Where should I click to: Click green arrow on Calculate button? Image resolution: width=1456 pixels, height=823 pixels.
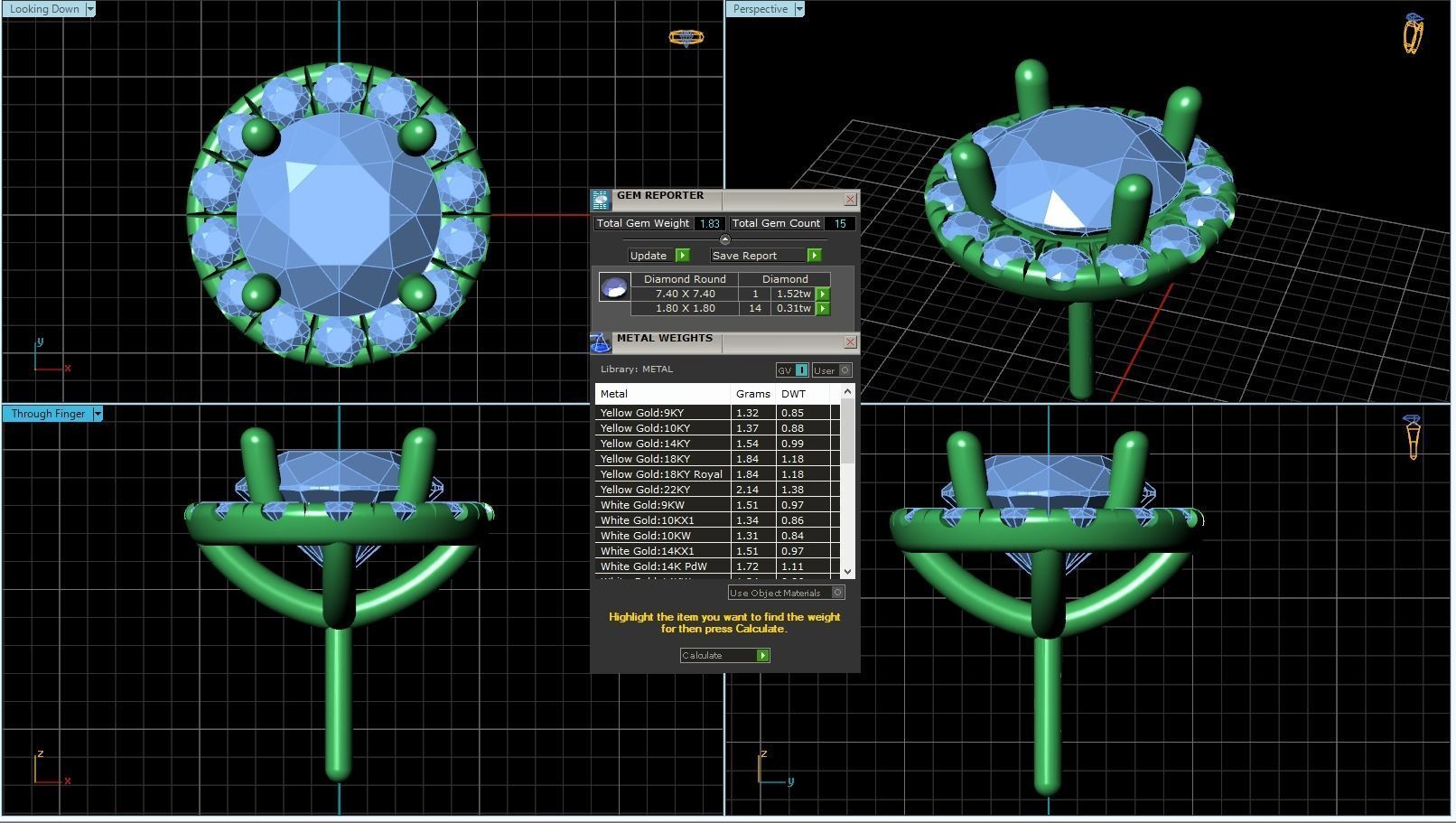763,655
